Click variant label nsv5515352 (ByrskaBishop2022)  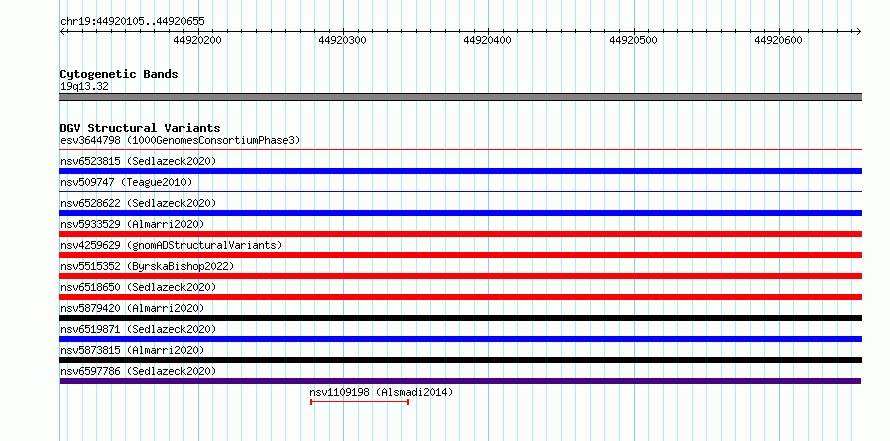click(147, 266)
